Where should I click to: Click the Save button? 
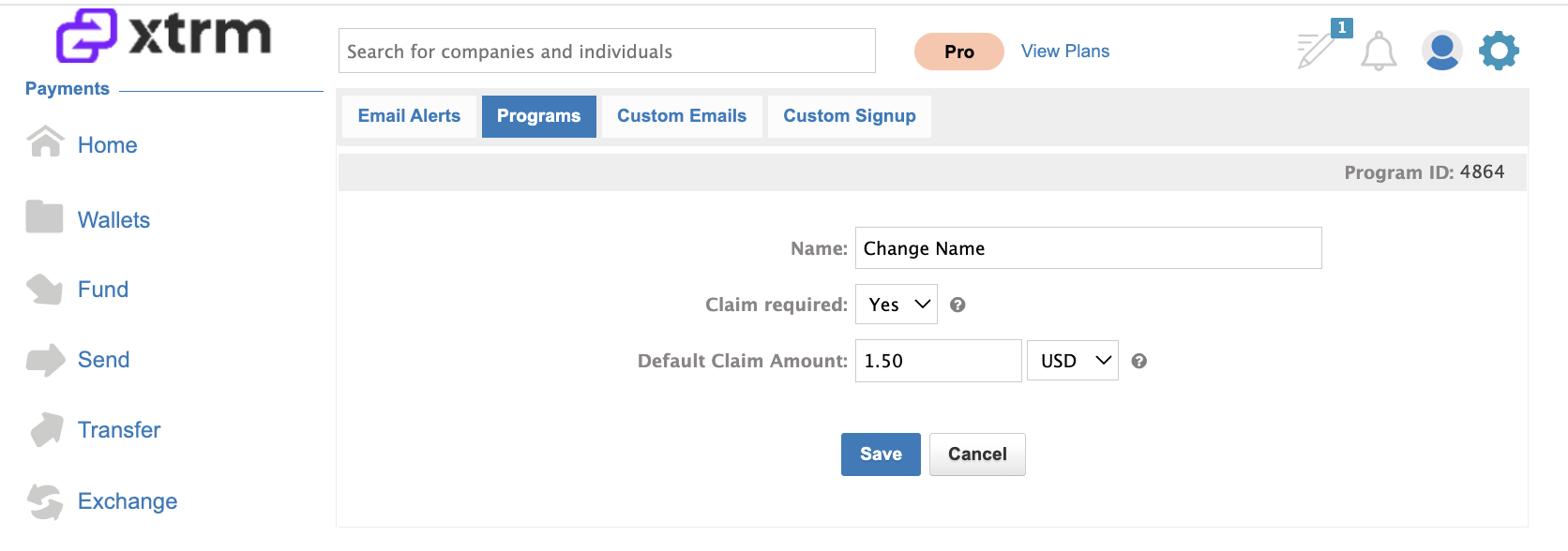pyautogui.click(x=881, y=454)
